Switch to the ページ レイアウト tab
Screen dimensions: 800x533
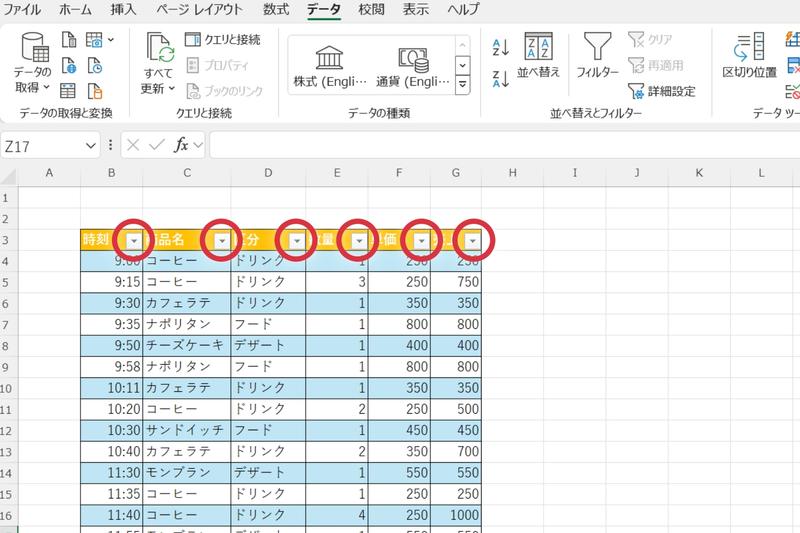click(x=199, y=9)
